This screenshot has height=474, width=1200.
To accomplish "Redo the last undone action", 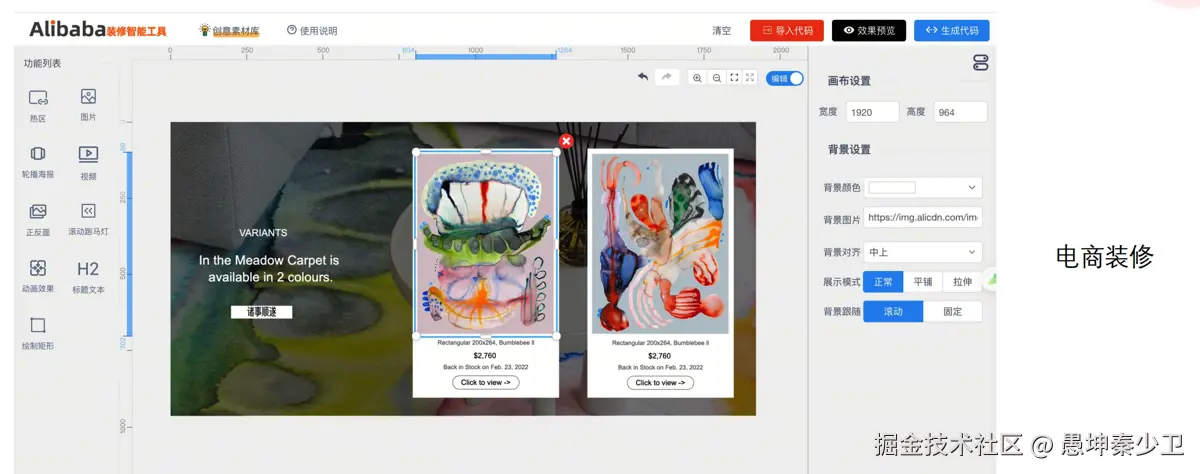I will [667, 77].
